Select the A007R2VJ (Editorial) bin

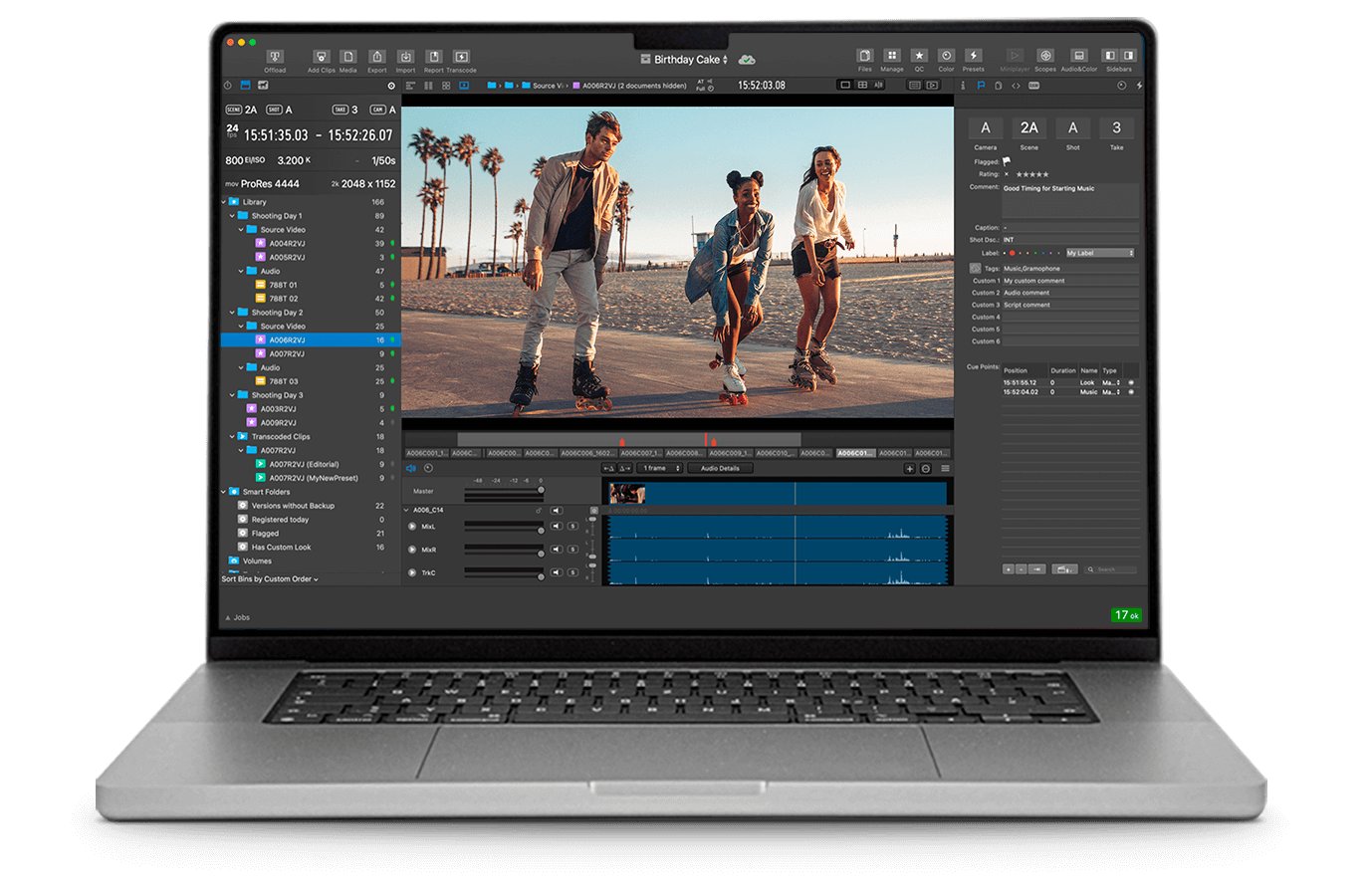304,464
